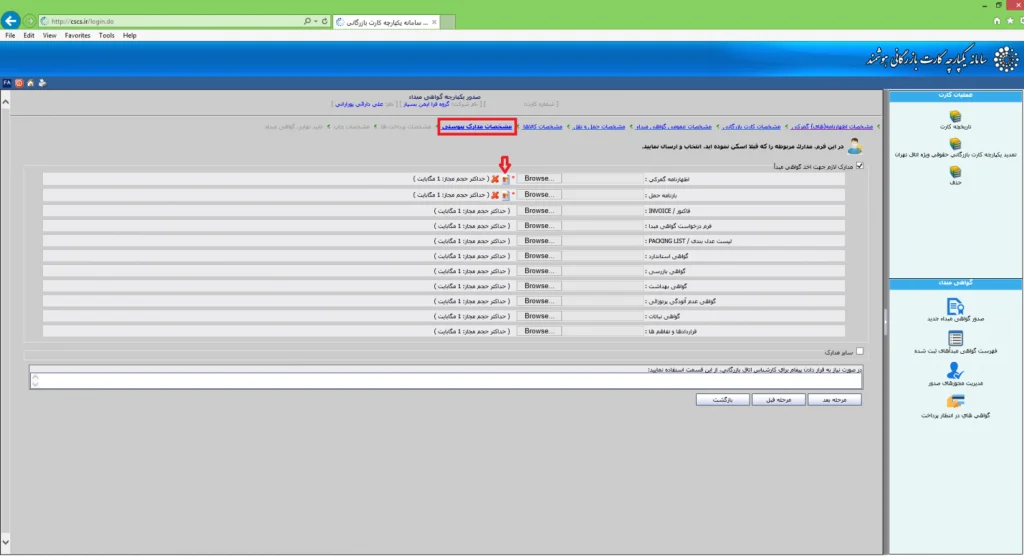Click Browse for گواهی بازرسی row
1024x556 pixels.
coord(539,270)
